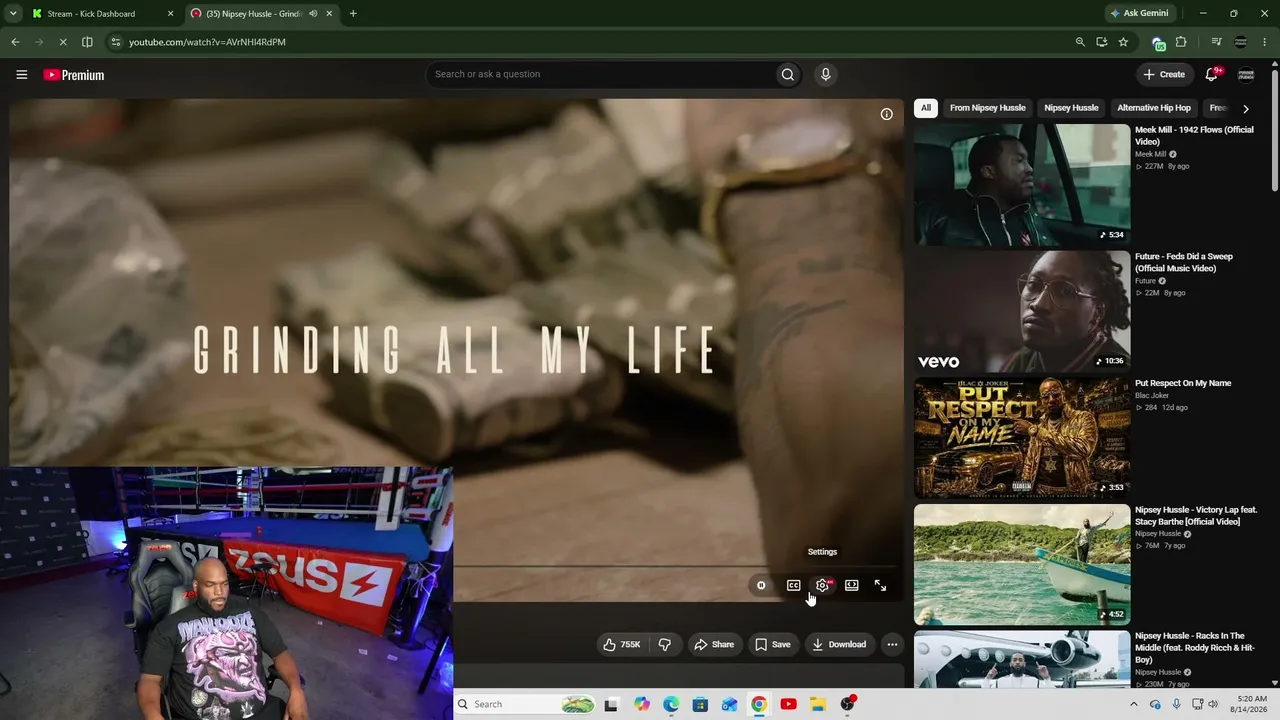Open the YouTube account avatar menu
The height and width of the screenshot is (720, 1280).
(1246, 74)
